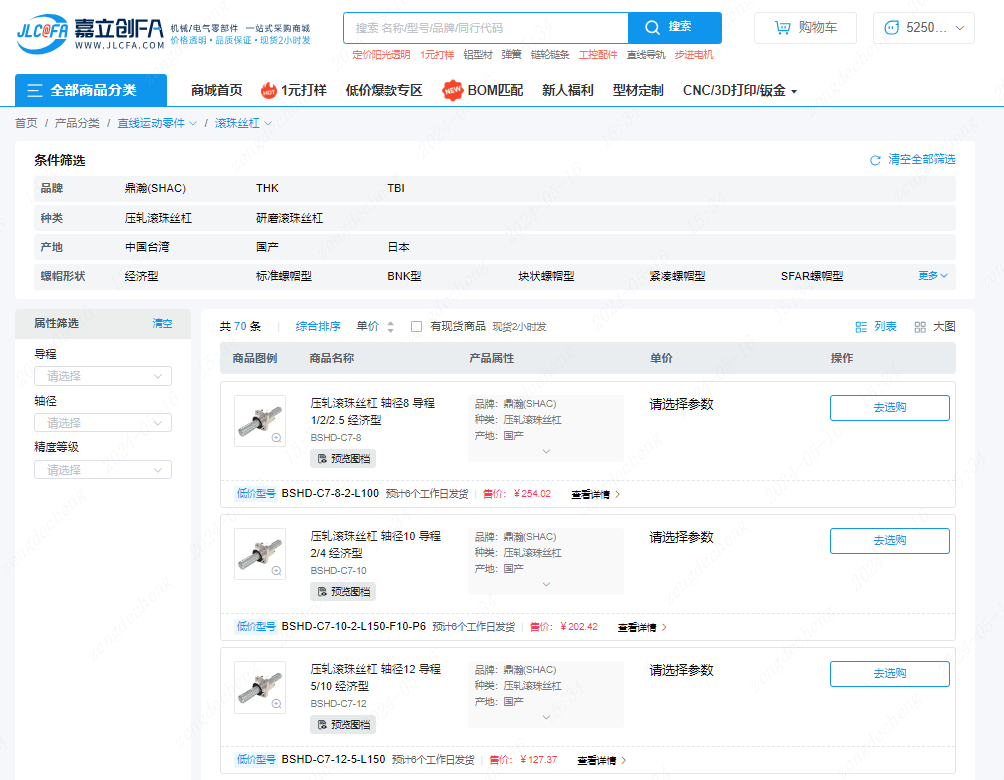Sort by unit price arrows

[x=390, y=327]
